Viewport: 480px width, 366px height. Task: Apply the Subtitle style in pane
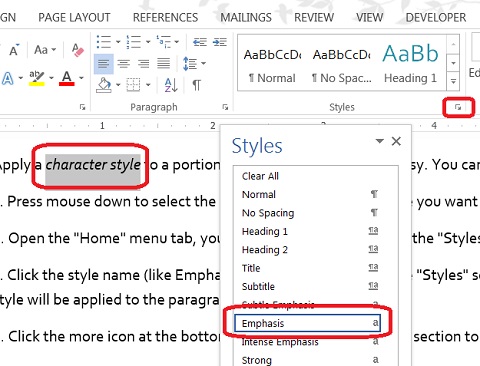[316, 286]
